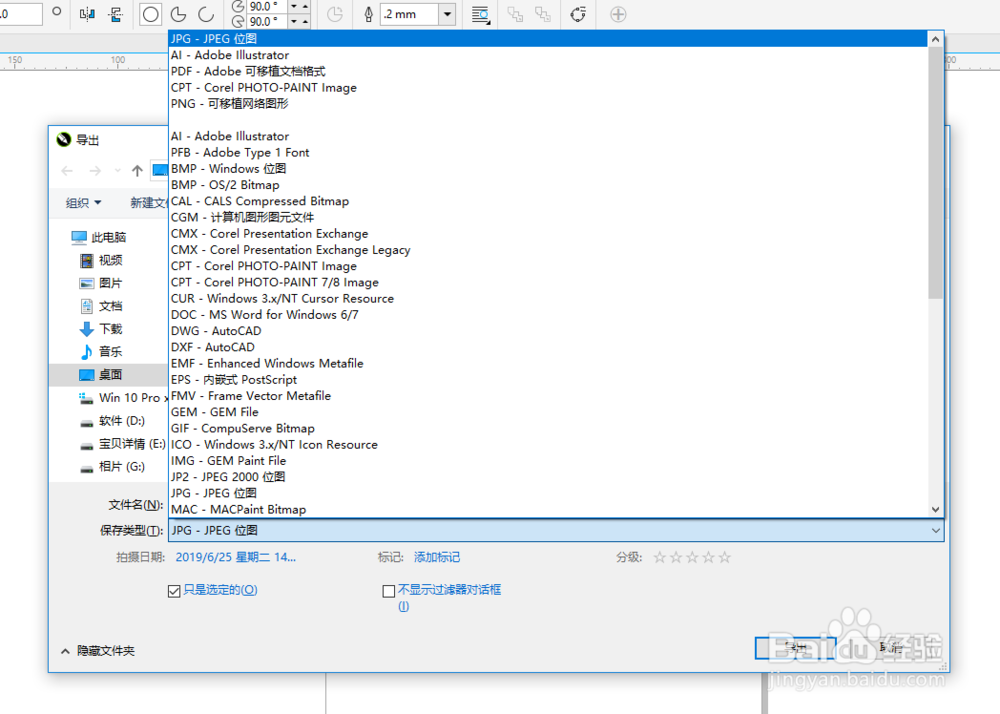Click the outline width pen icon
1000x714 pixels.
[368, 14]
